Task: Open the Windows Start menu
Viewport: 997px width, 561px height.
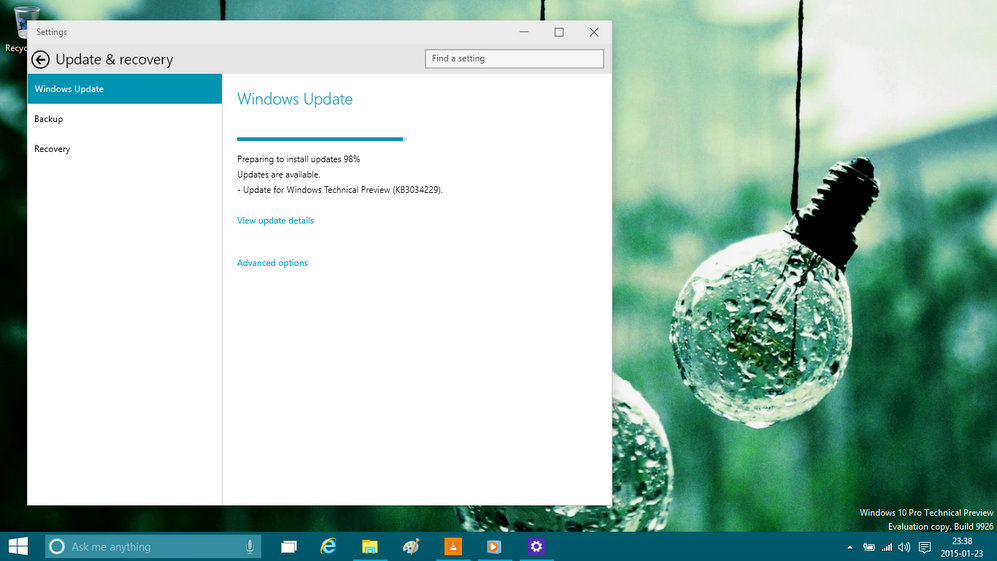Action: 18,546
